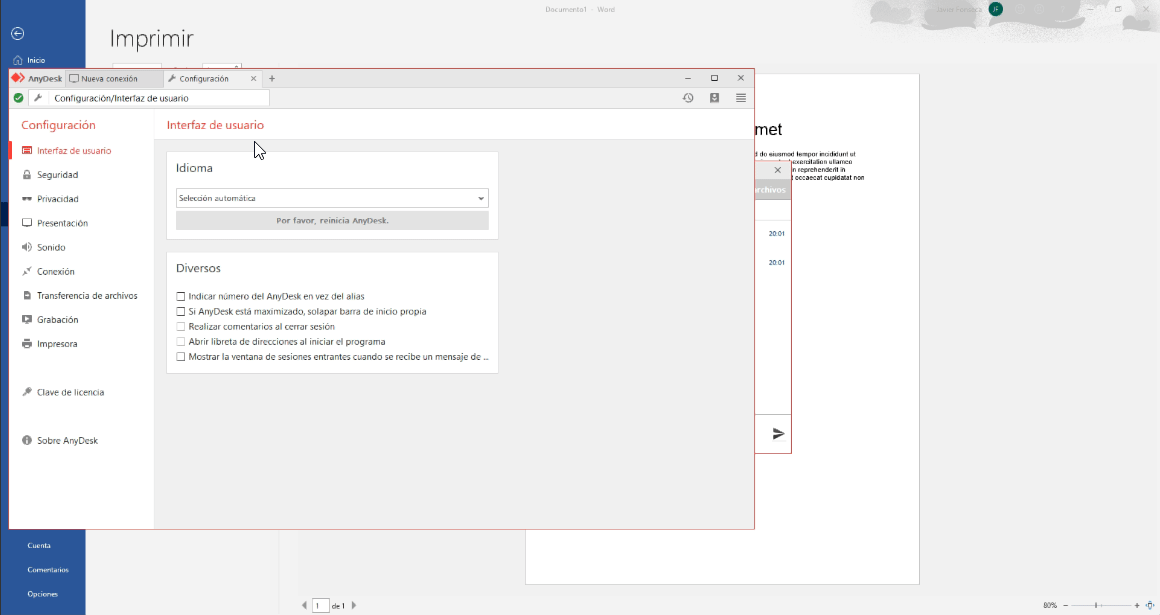The image size is (1160, 615).
Task: Add a new AnyDesk tab
Action: pos(272,78)
